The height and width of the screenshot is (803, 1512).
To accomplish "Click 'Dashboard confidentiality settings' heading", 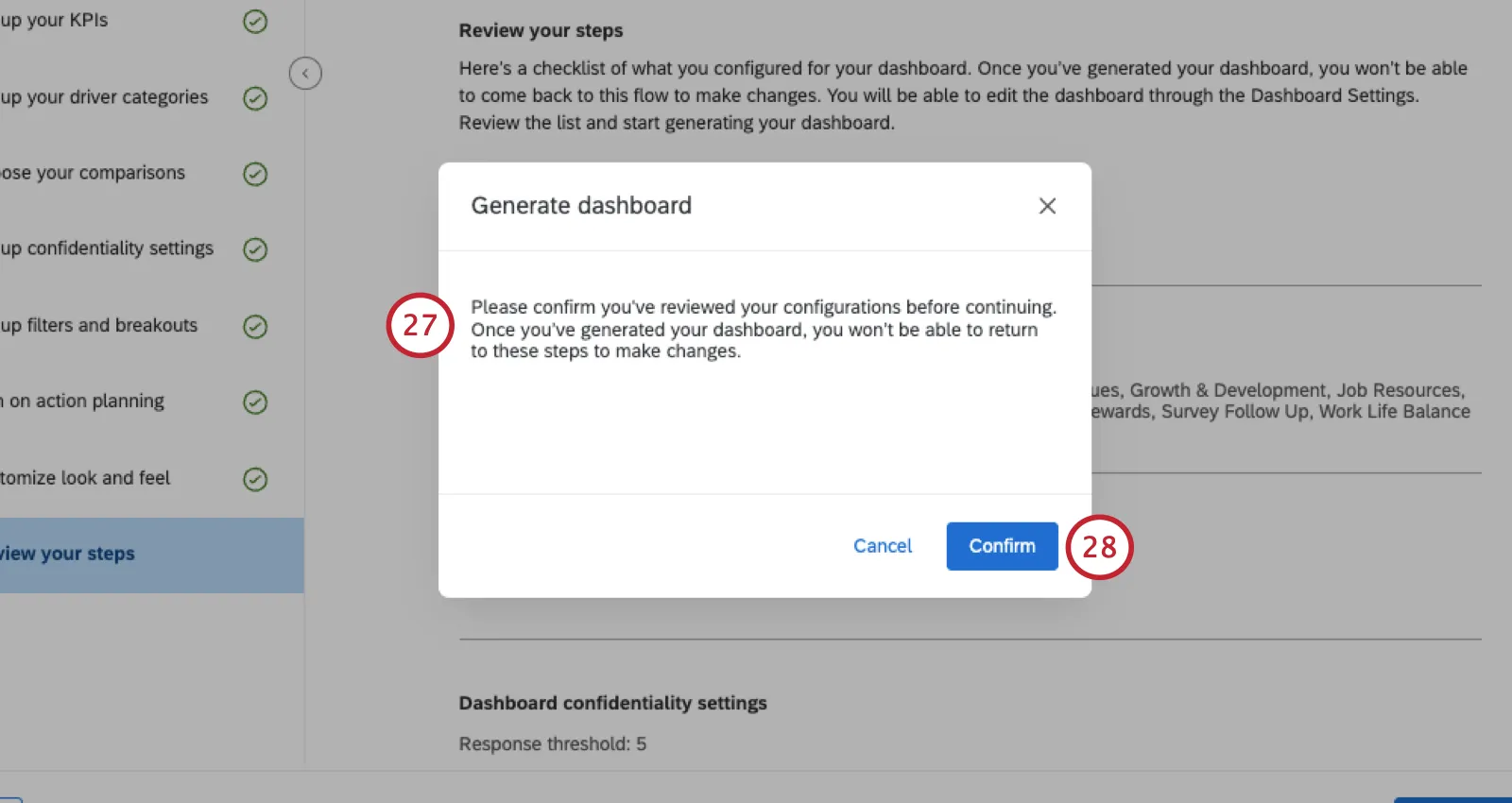I will (612, 703).
